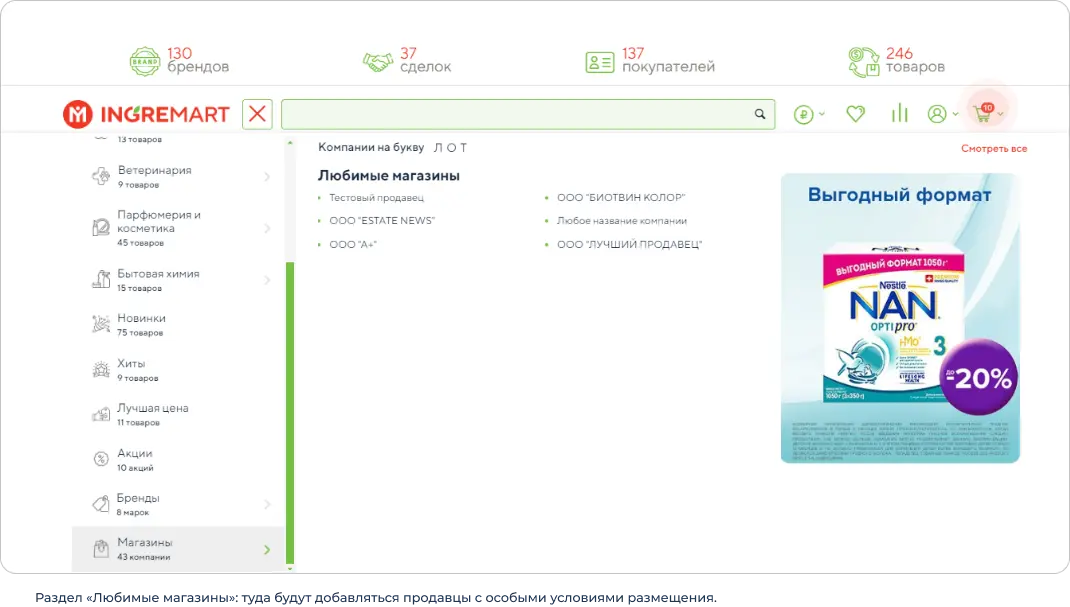Viewport: 1070px width, 607px height.
Task: Click the Любимые магазины heading
Action: coord(388,175)
